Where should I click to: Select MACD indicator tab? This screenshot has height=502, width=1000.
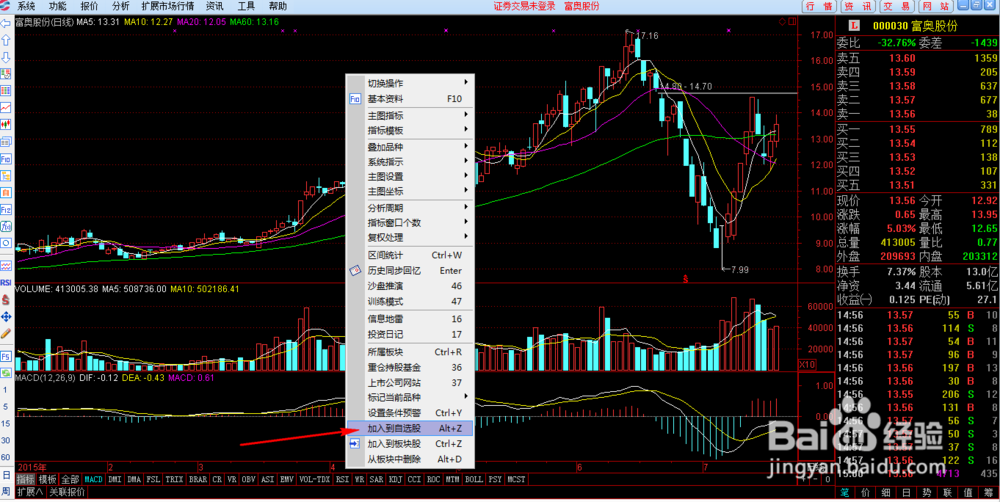point(93,478)
